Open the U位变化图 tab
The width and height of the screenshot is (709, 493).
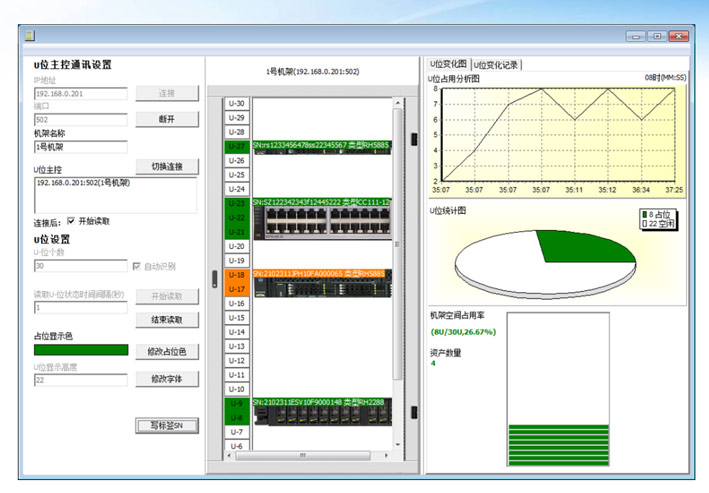447,65
